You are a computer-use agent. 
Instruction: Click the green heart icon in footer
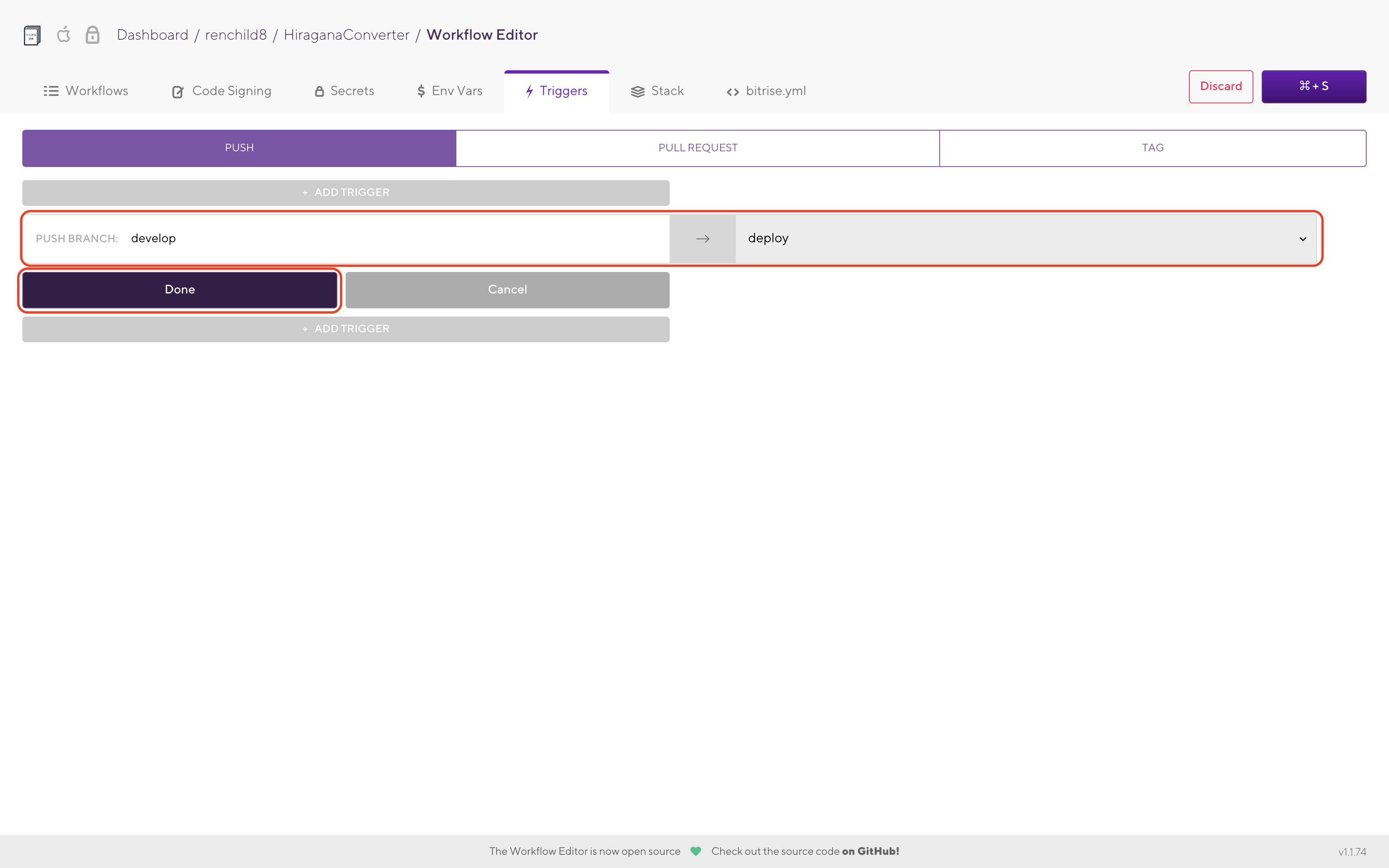coord(696,851)
